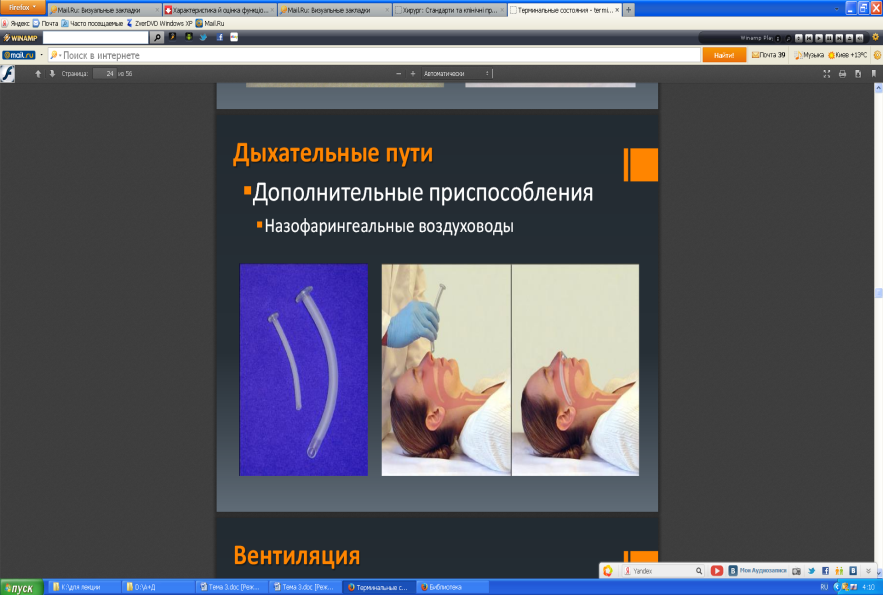Screen dimensions: 883x595
Task: Switch to Библиотека taskbar window
Action: pos(452,587)
